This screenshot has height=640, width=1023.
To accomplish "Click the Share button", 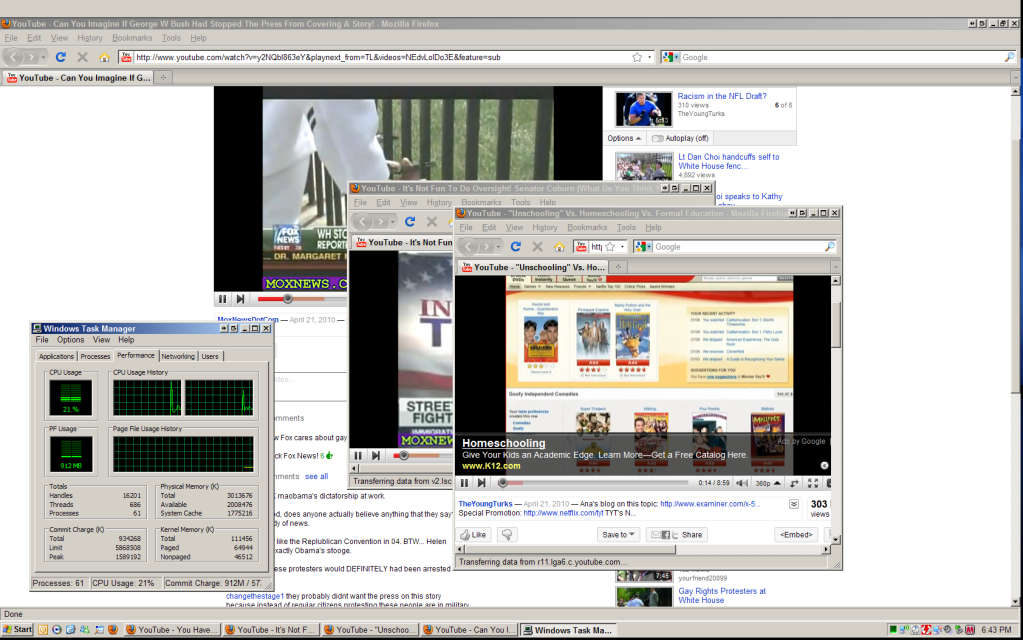I will pos(677,535).
